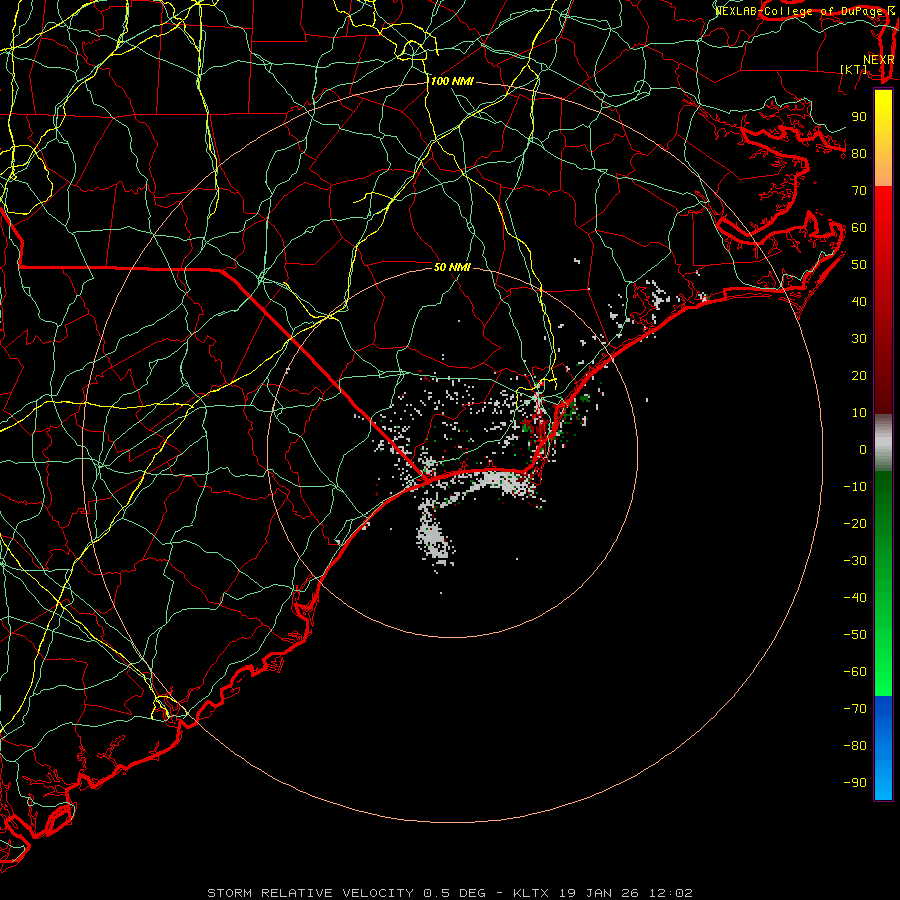900x900 pixels.
Task: Click the 10 value on the velocity scale
Action: 859,413
